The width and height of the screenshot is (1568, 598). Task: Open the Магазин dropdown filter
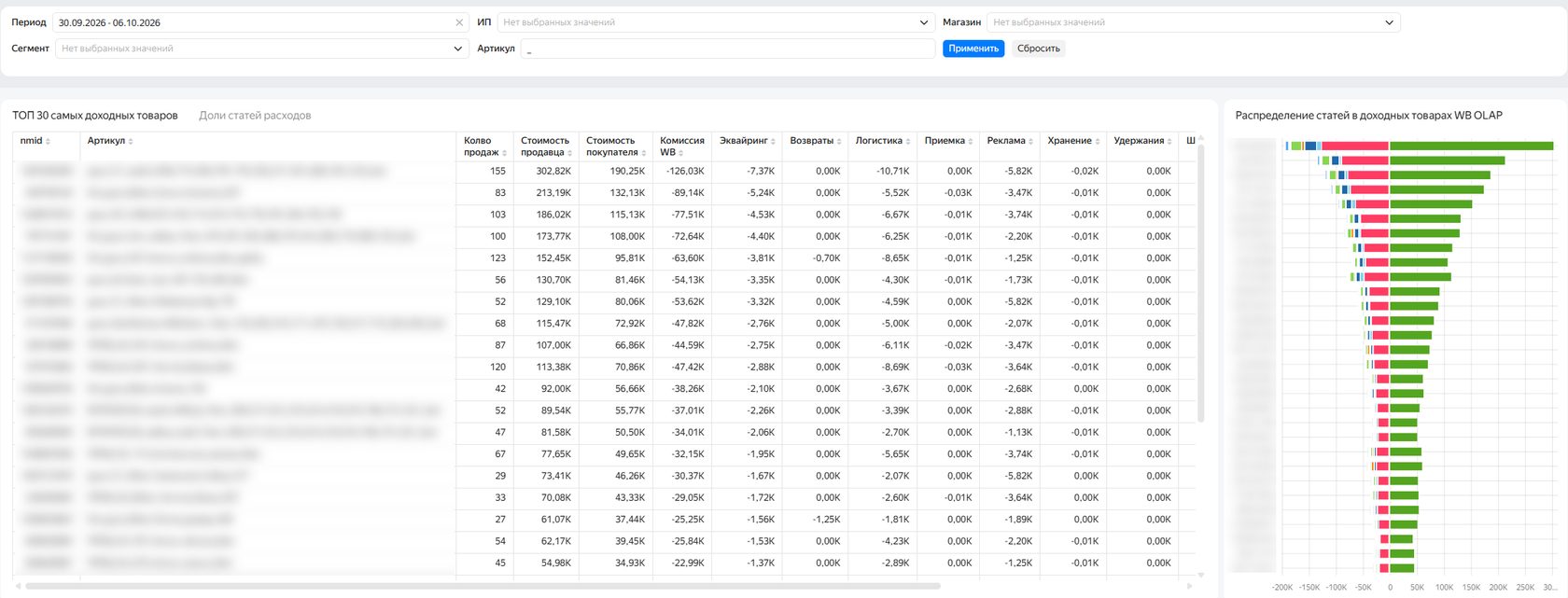click(x=1194, y=22)
